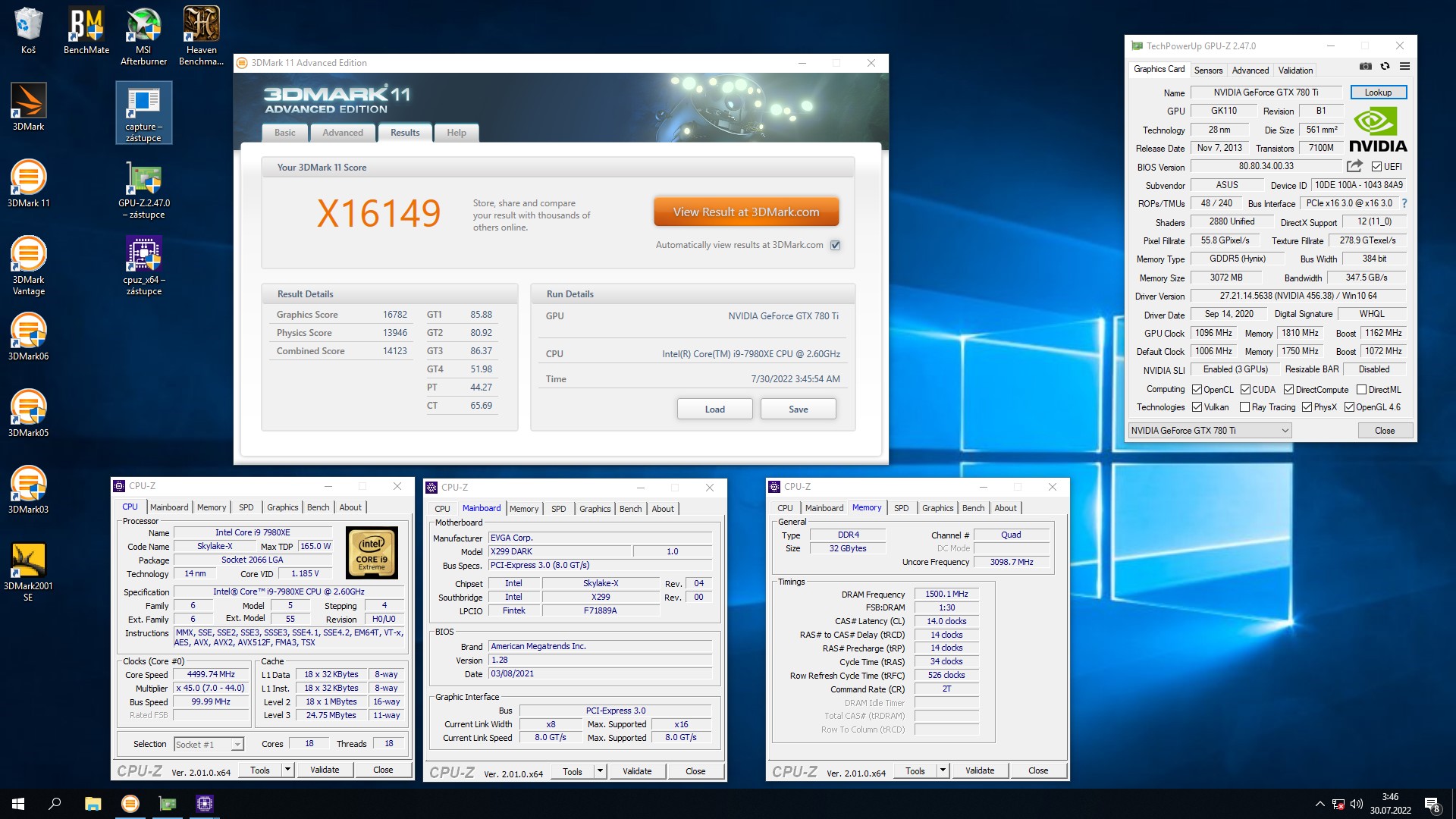Toggle automatically view results at 3DMark.com
Screen dimensions: 1456x819
[x=835, y=245]
